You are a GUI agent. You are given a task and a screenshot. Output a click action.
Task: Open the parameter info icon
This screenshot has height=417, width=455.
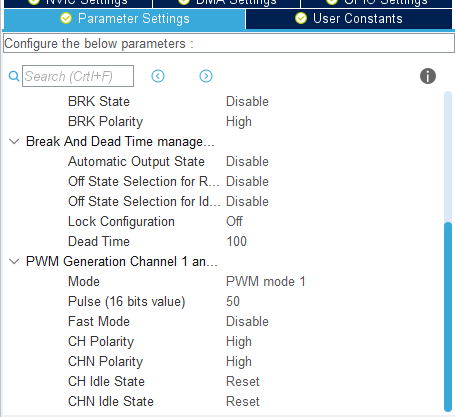point(428,76)
